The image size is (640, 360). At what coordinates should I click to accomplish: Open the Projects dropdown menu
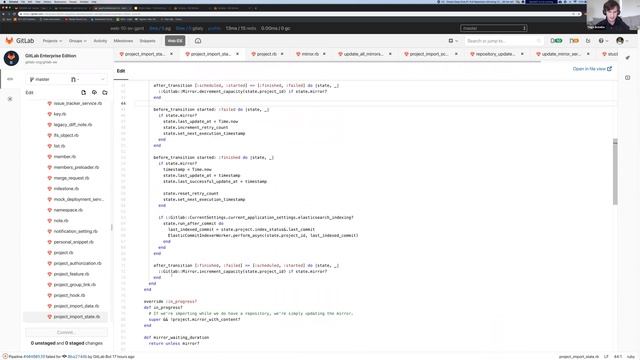click(x=52, y=41)
